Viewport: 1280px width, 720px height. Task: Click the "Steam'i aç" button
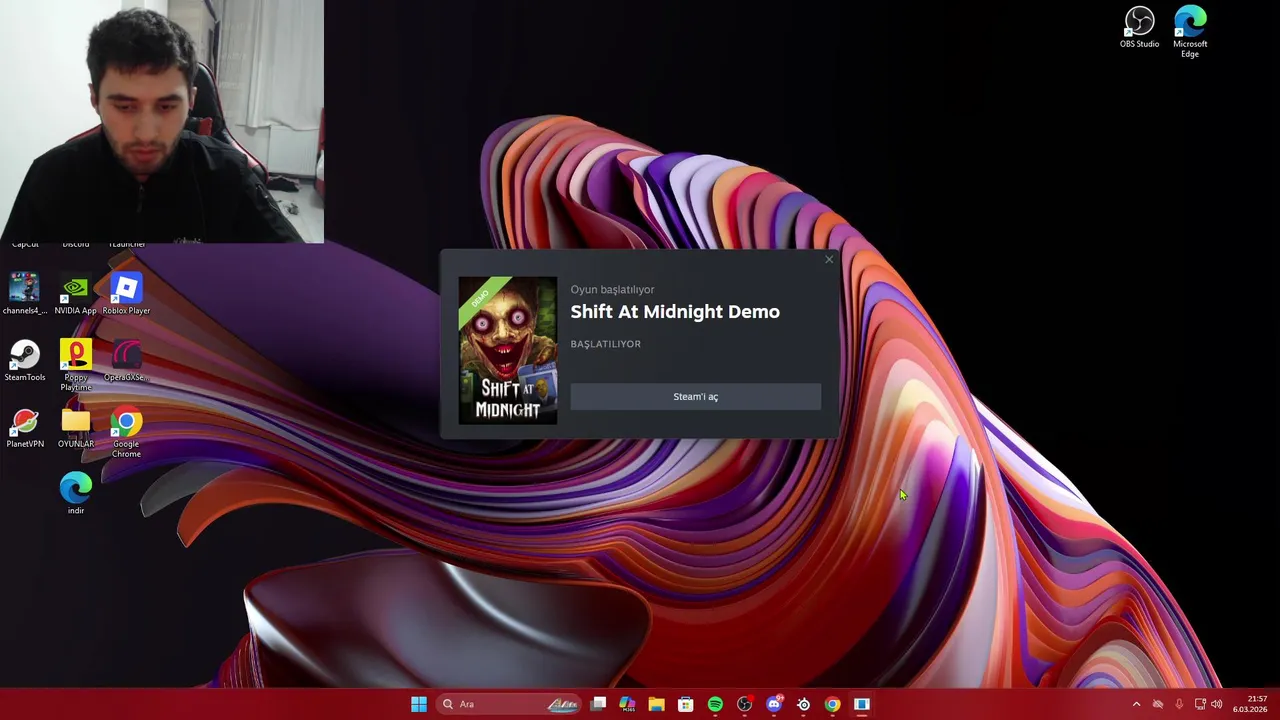(695, 397)
